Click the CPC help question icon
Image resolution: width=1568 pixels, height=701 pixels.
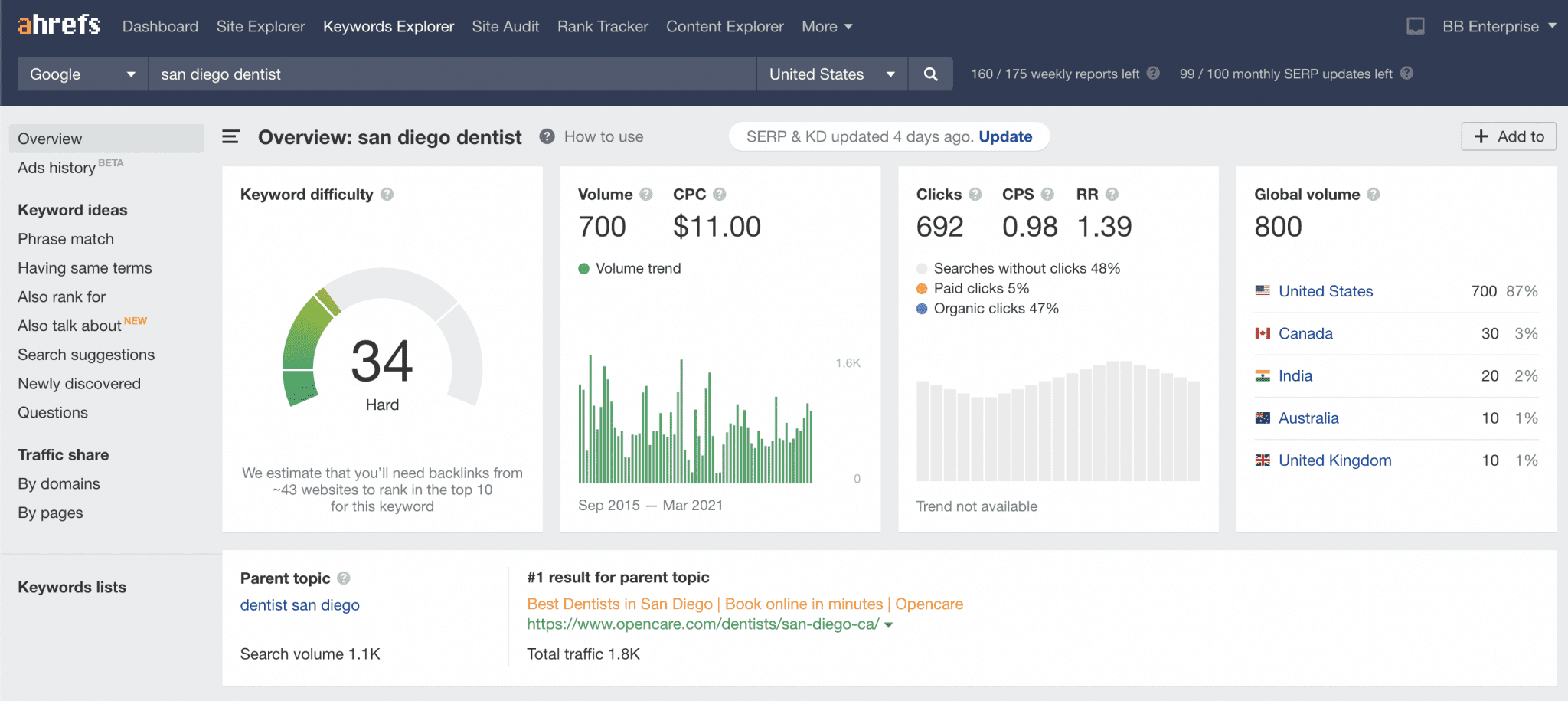point(720,195)
